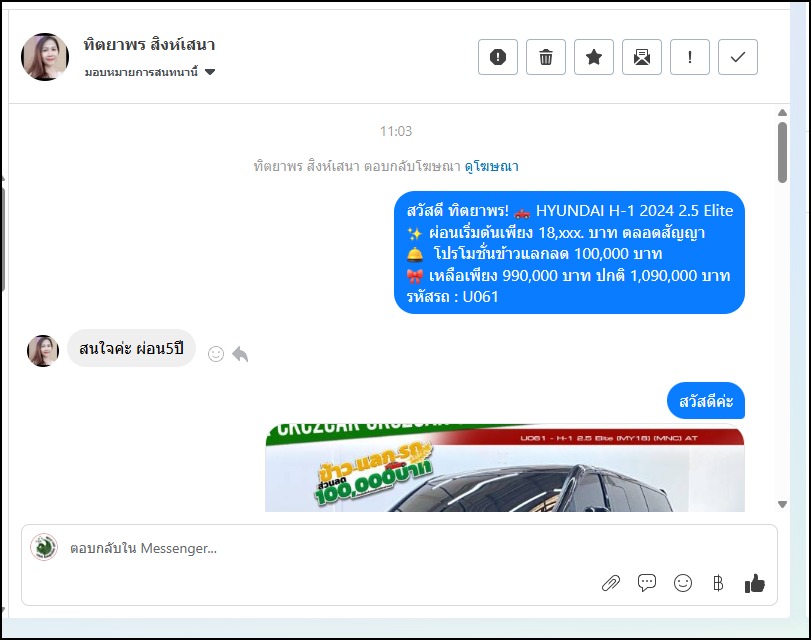This screenshot has height=640, width=811.
Task: Mark conversation unread with envelope icon
Action: tap(642, 57)
